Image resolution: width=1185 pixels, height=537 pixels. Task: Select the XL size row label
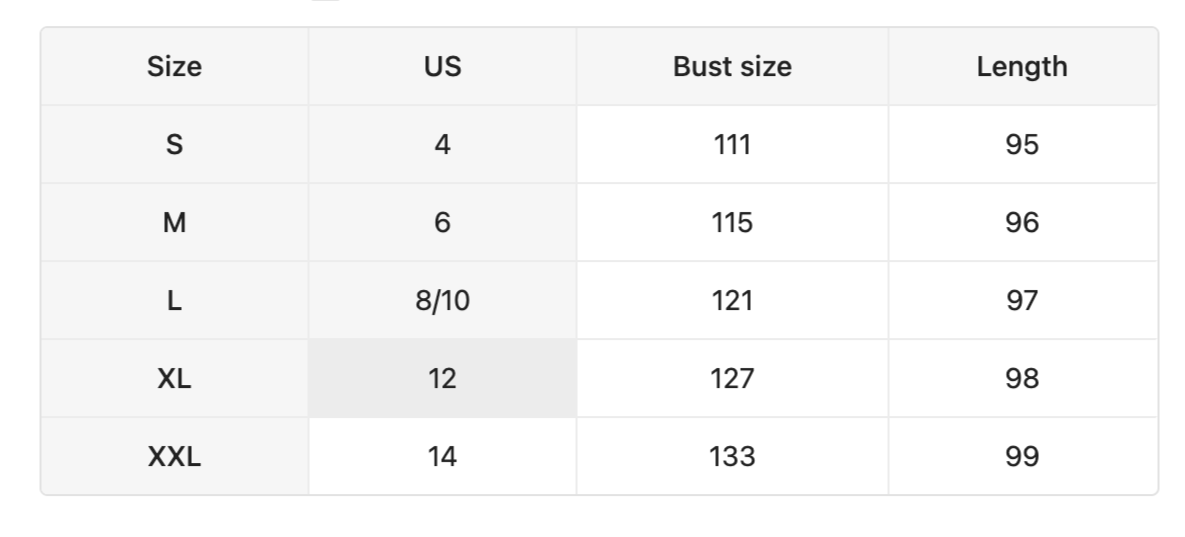coord(174,379)
